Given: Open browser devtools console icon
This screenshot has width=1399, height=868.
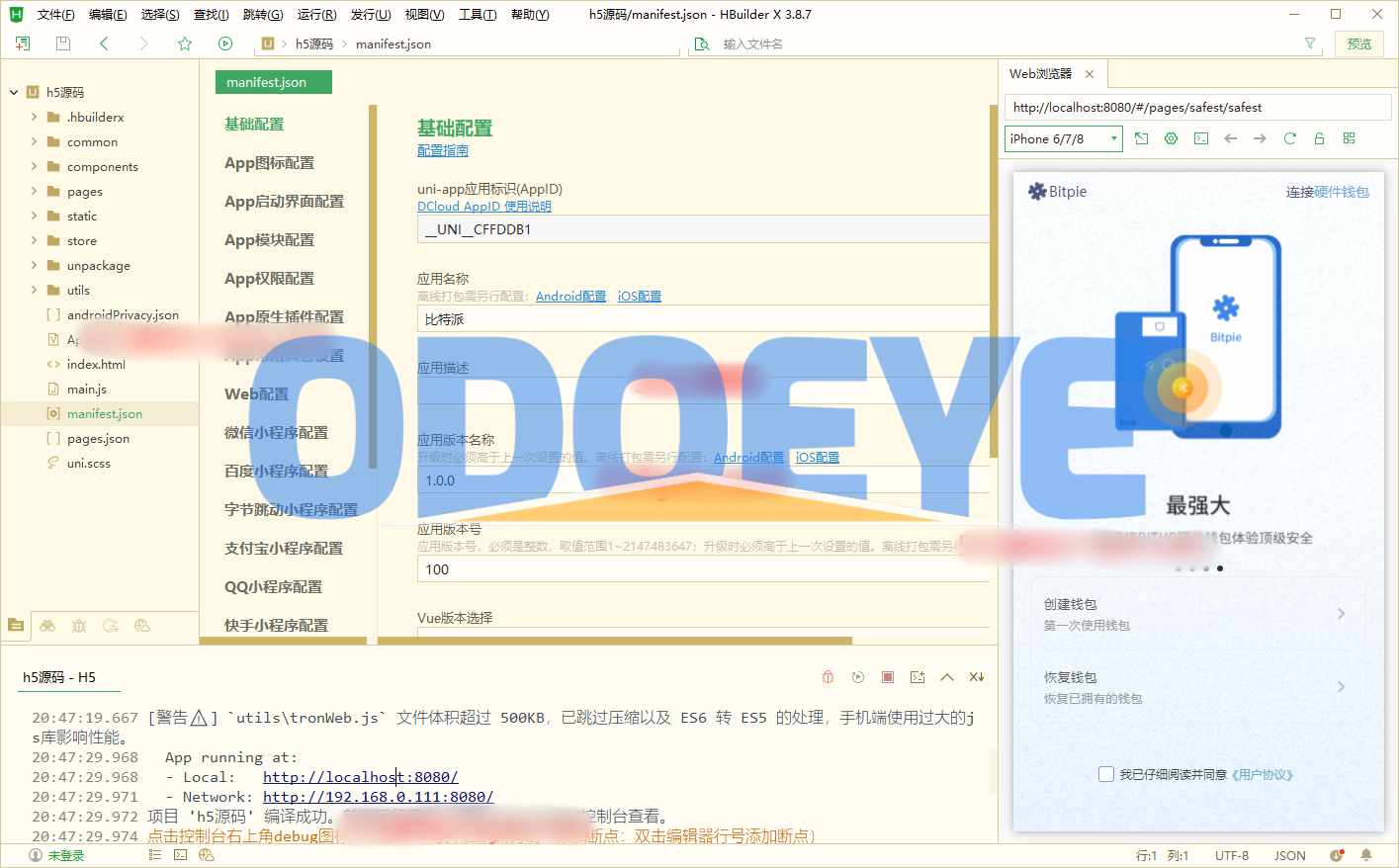Looking at the screenshot, I should (x=1201, y=138).
